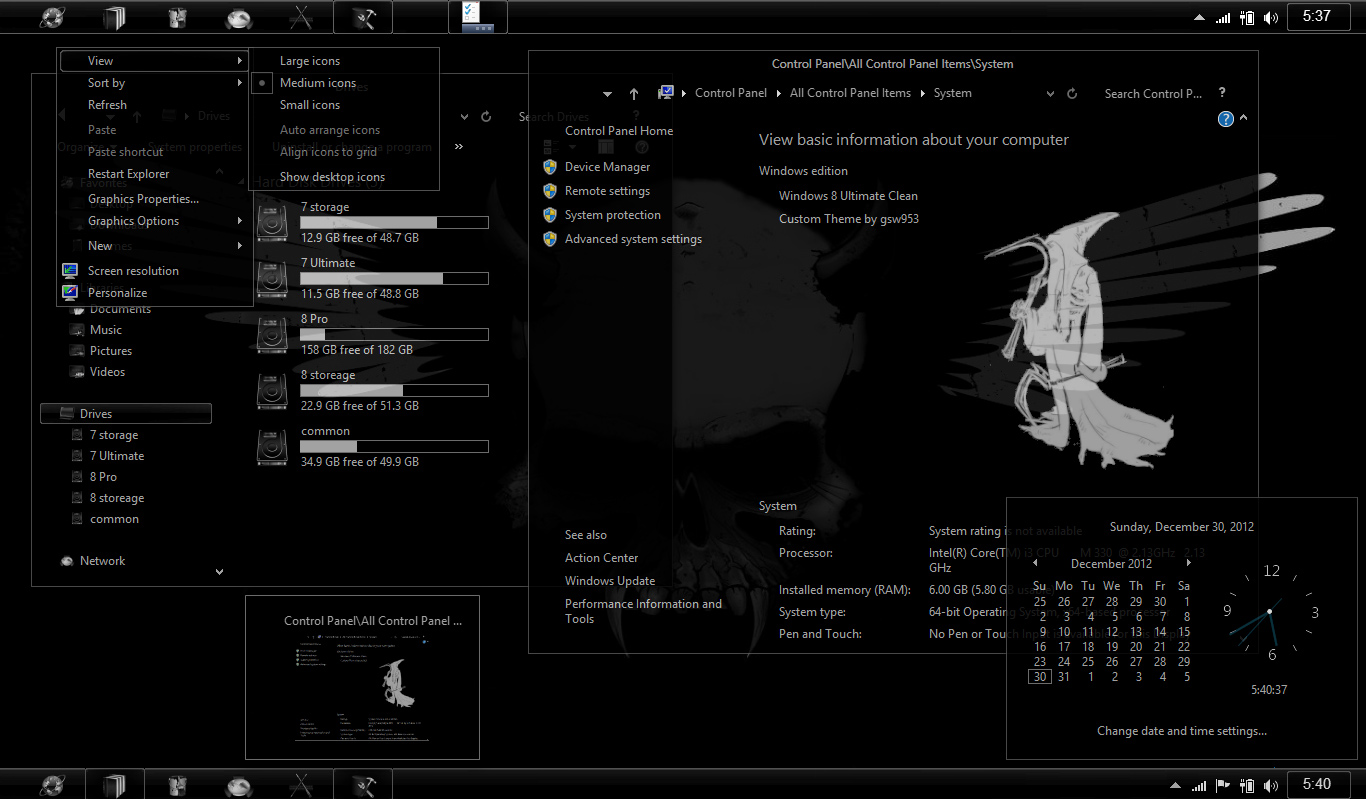
Task: Go to previous month in calendar
Action: click(x=1035, y=564)
